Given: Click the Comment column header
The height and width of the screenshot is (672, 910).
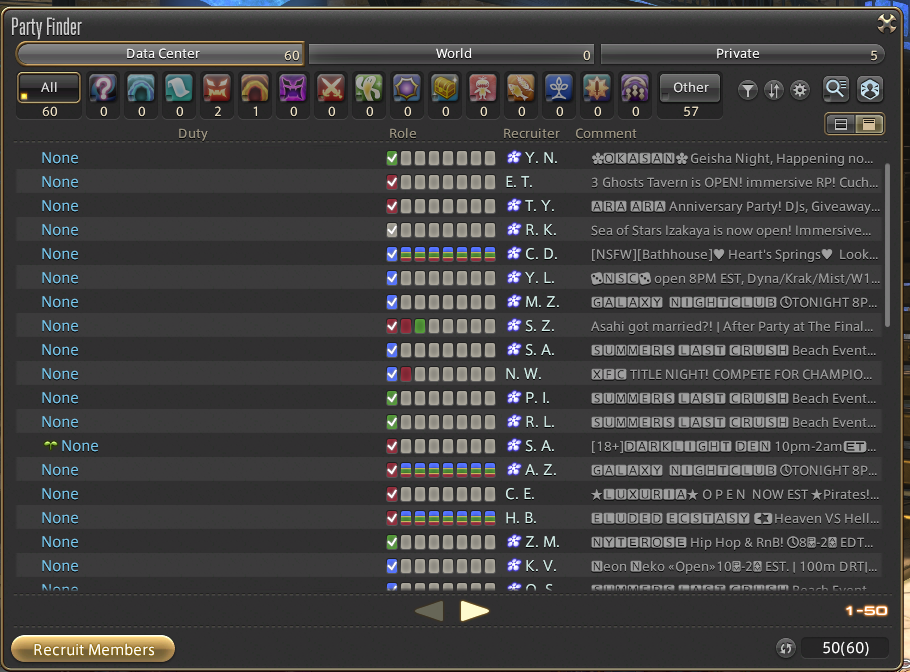Looking at the screenshot, I should 606,133.
